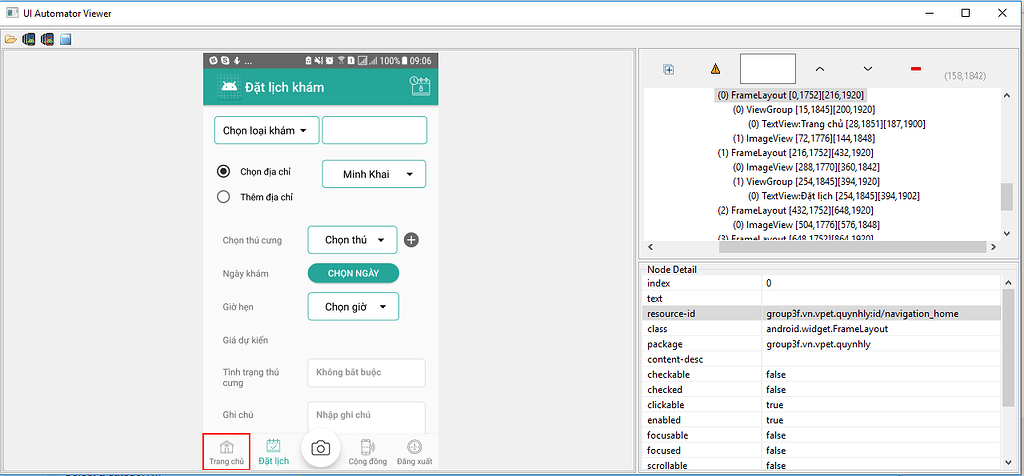Select TextView:Đặt lịch tree node
1024x476 pixels.
(x=834, y=196)
